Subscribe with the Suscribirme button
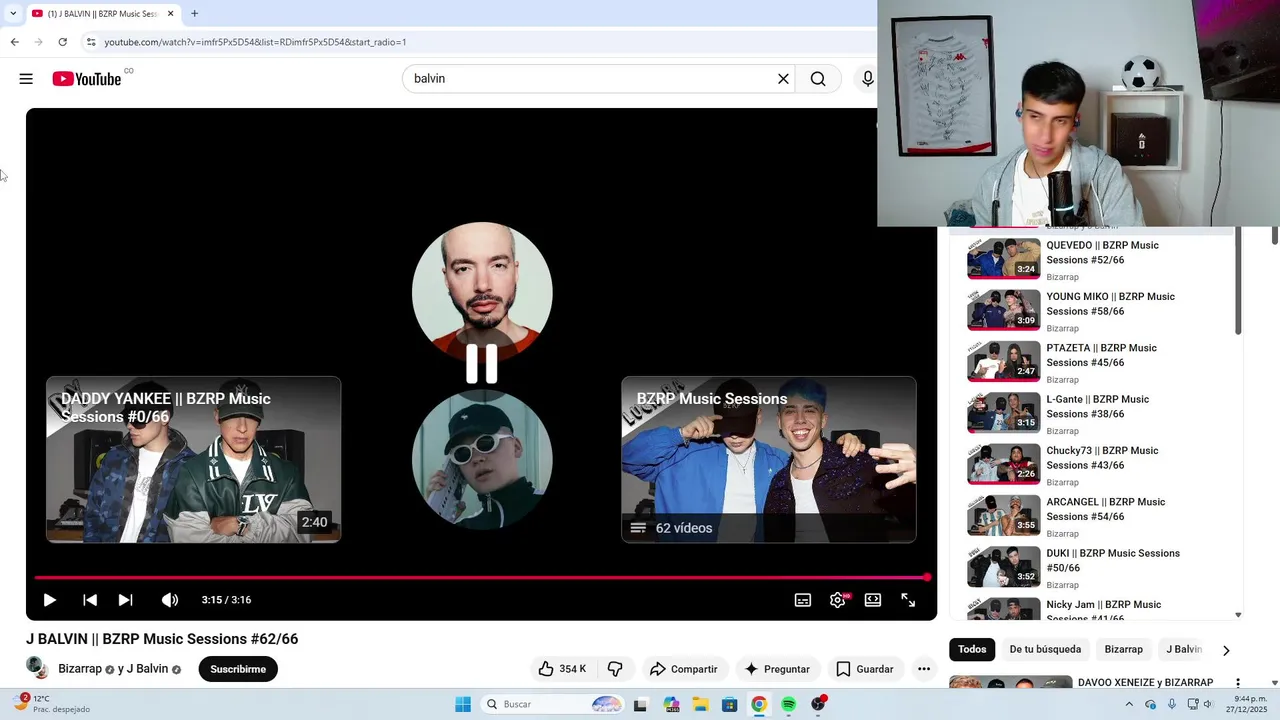The height and width of the screenshot is (720, 1280). 238,669
